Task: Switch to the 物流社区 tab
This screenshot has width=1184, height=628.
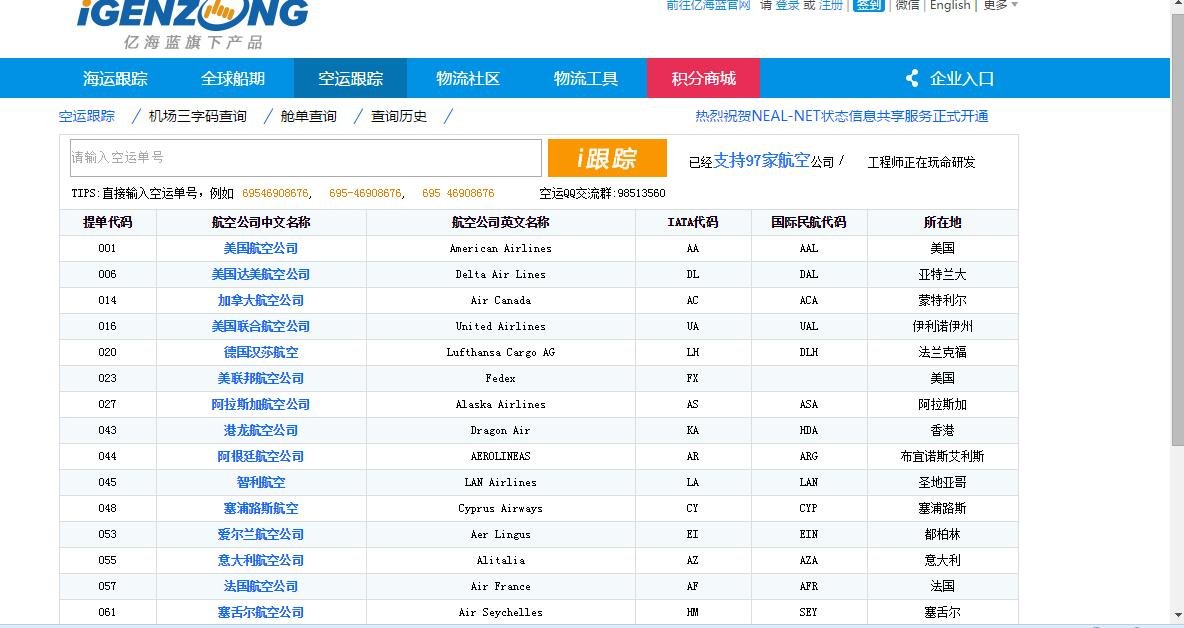Action: point(468,77)
